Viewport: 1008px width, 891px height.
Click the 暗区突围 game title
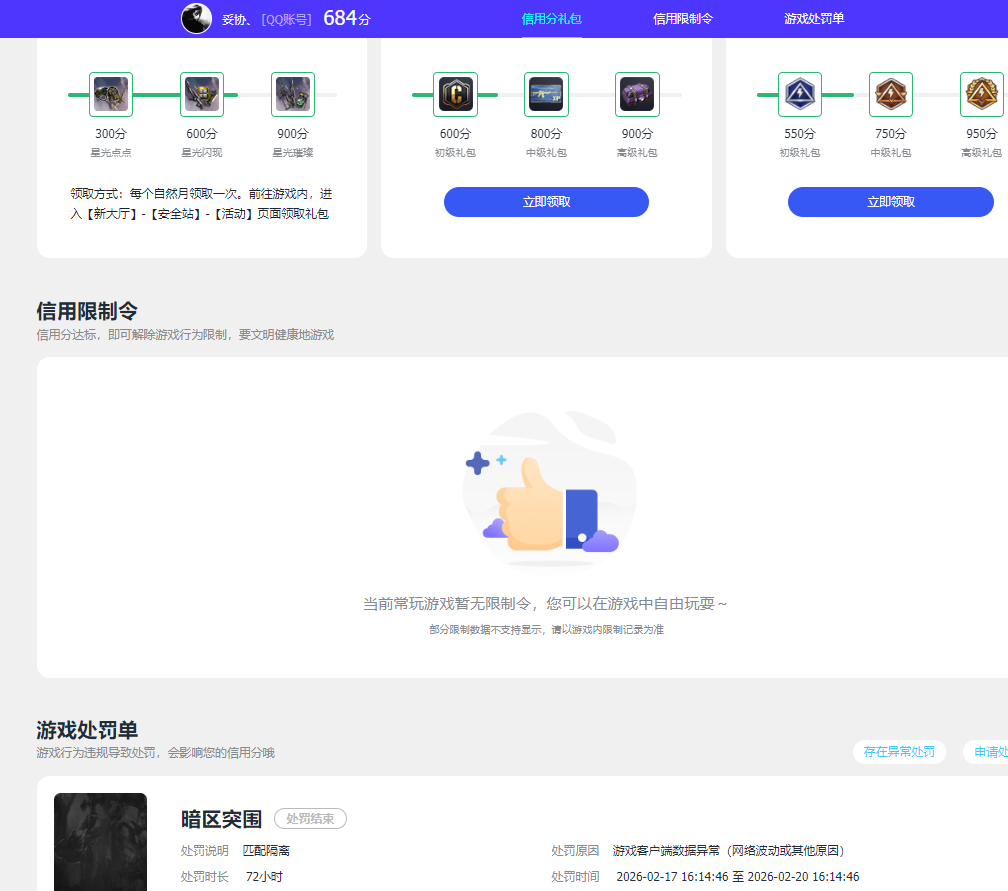221,819
